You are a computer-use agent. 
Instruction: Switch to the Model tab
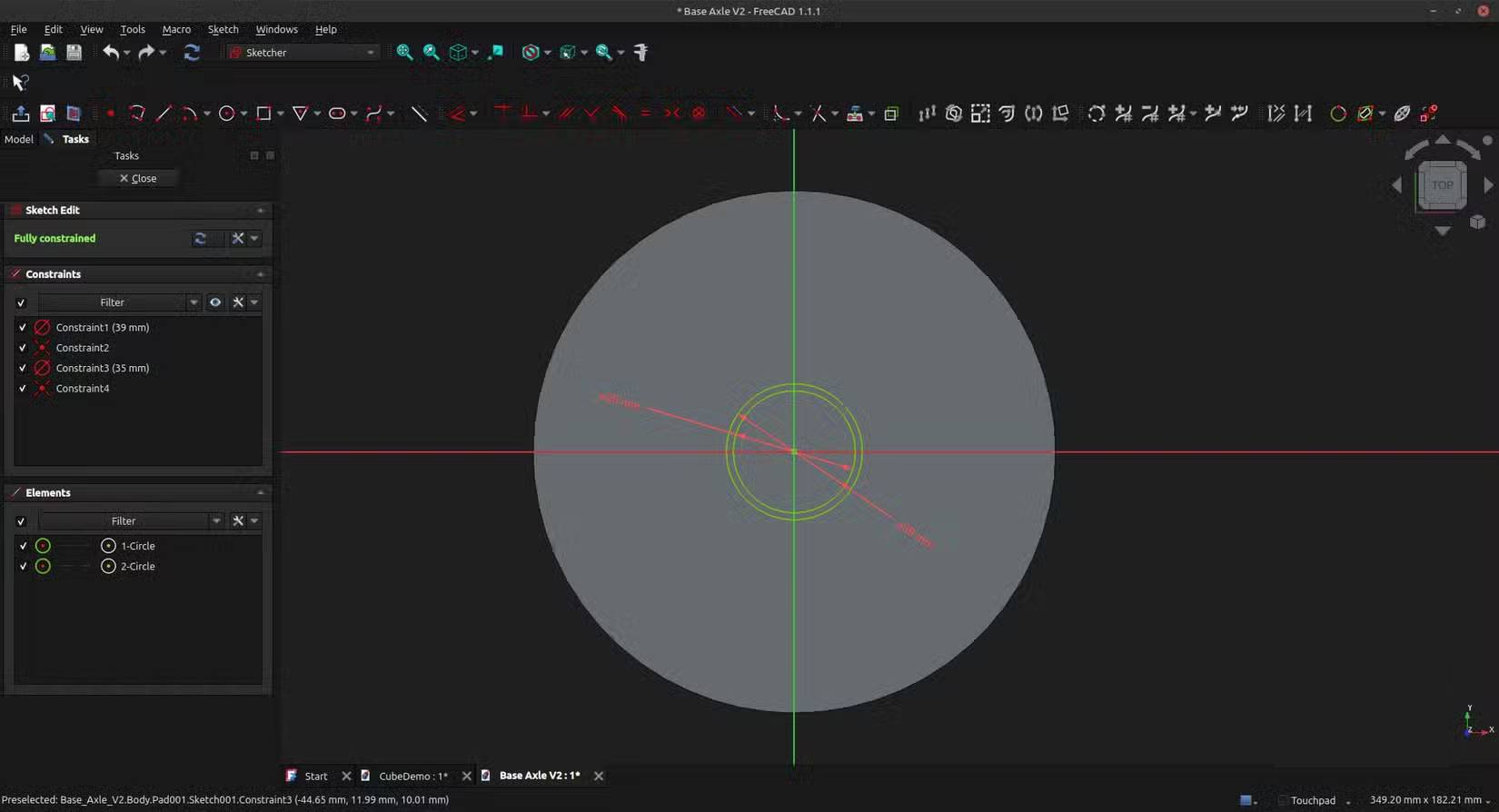tap(19, 139)
